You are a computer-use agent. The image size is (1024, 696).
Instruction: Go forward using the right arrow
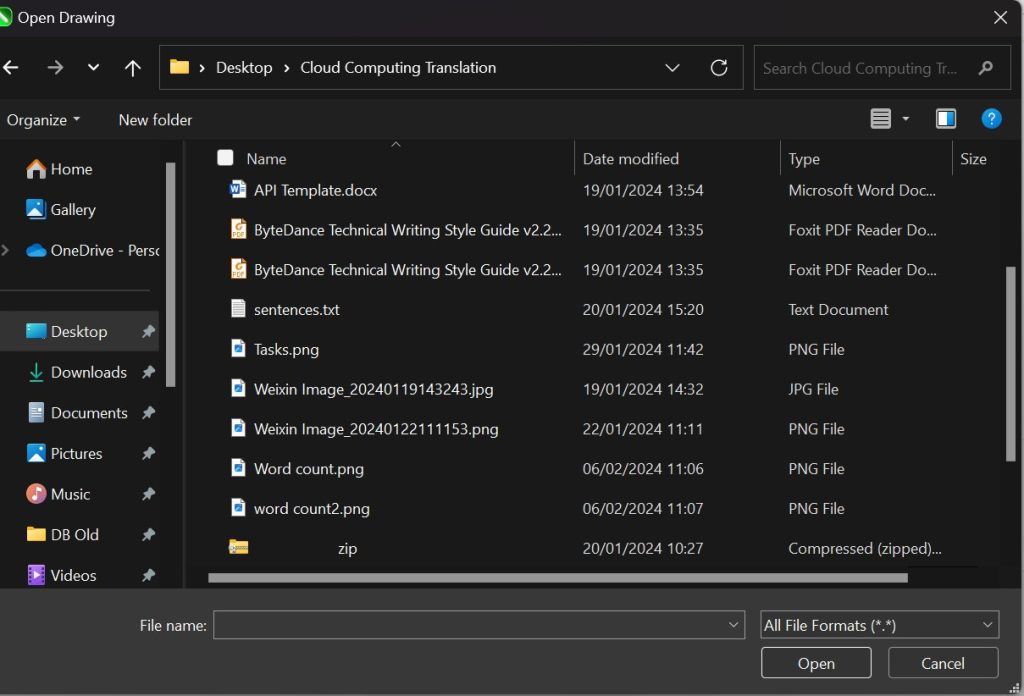[x=56, y=67]
